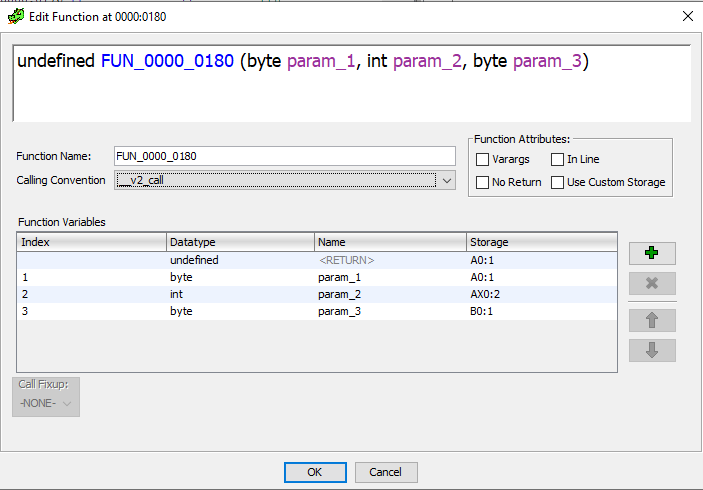Click the Datatype column header
Image resolution: width=703 pixels, height=490 pixels.
240,242
